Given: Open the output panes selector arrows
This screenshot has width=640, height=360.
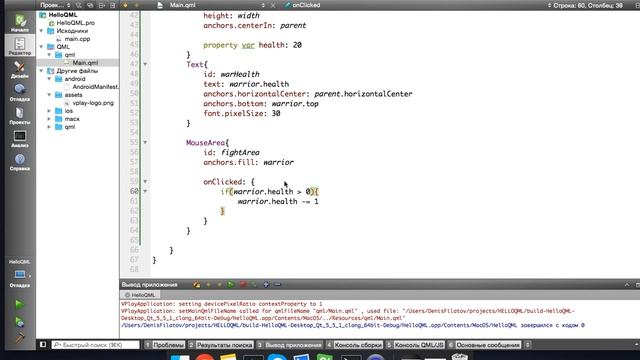Looking at the screenshot, I should [x=527, y=345].
